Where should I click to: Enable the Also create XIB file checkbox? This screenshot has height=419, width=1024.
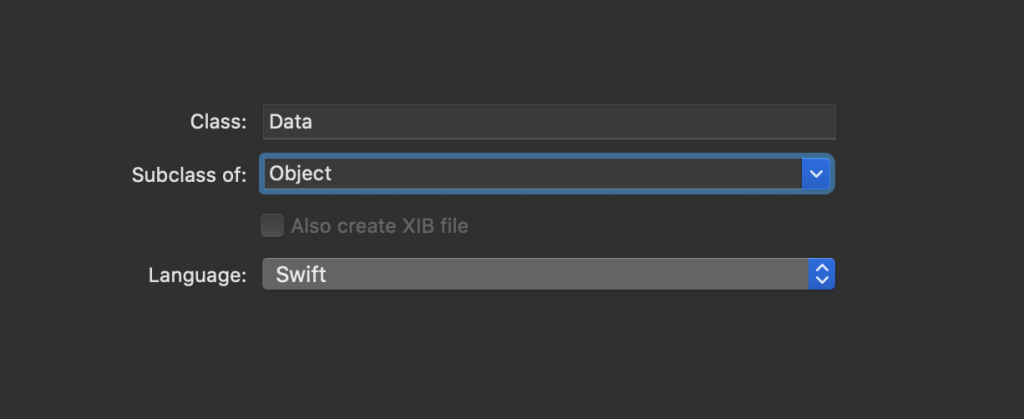[x=272, y=226]
